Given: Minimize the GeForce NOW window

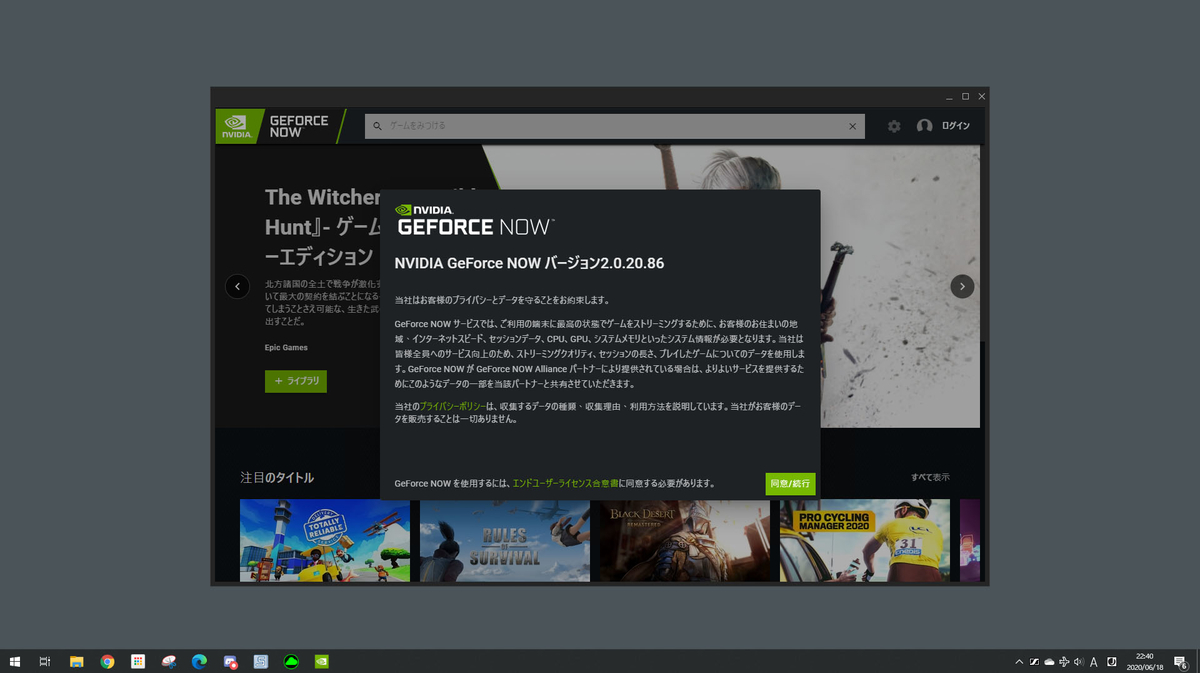Looking at the screenshot, I should coord(949,96).
